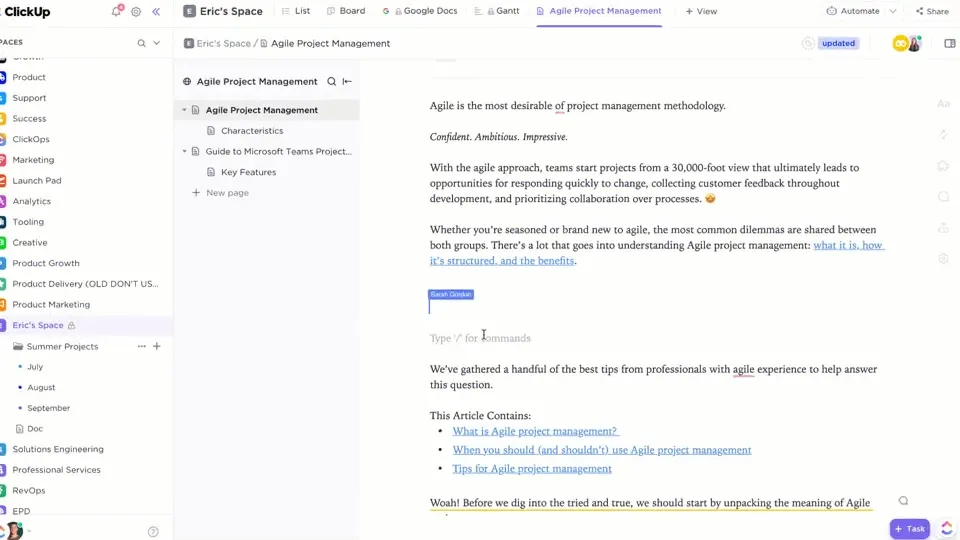Expand the Spaces header chevron
Viewport: 960px width, 540px height.
click(x=157, y=43)
